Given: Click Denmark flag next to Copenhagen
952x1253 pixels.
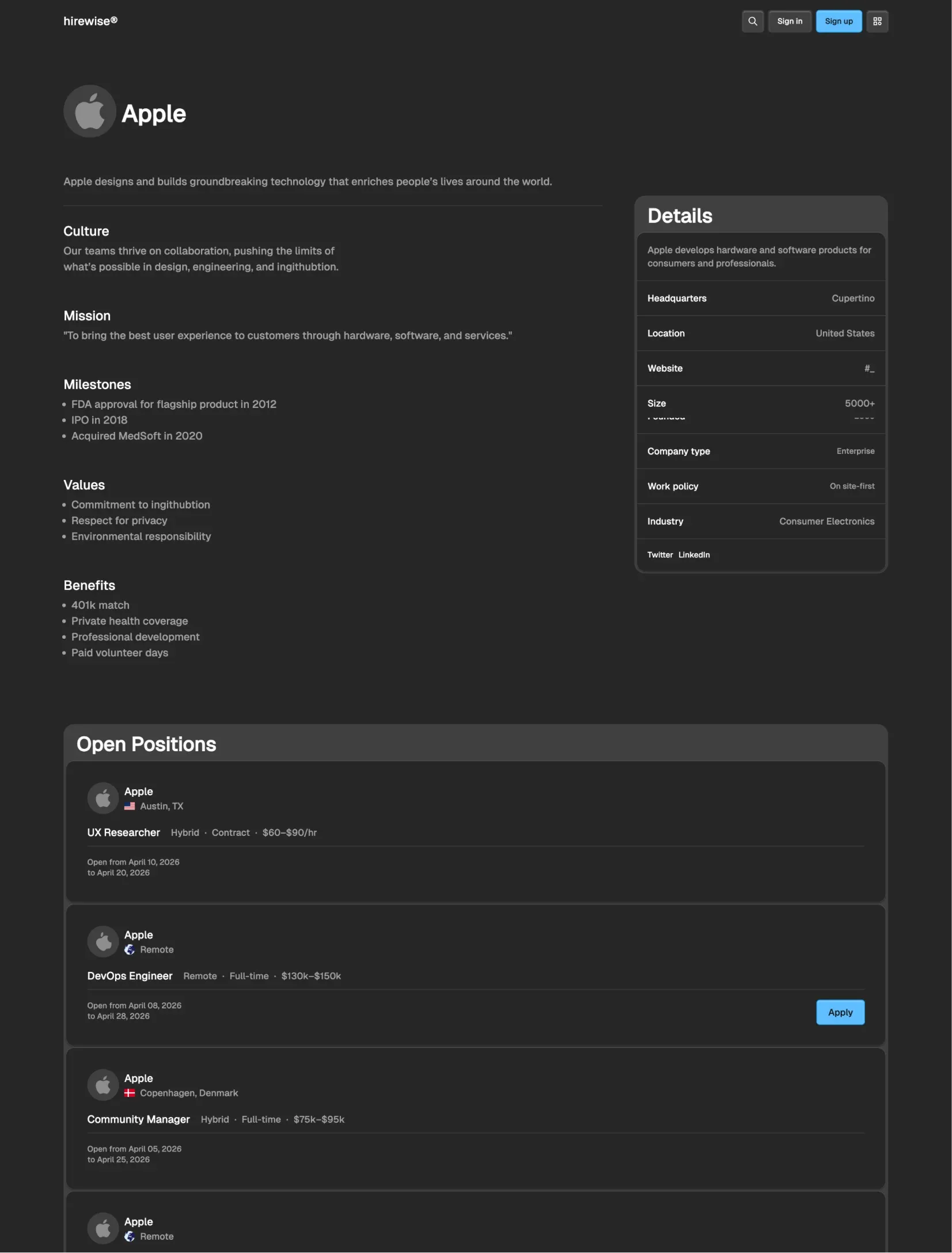Looking at the screenshot, I should pos(130,1093).
